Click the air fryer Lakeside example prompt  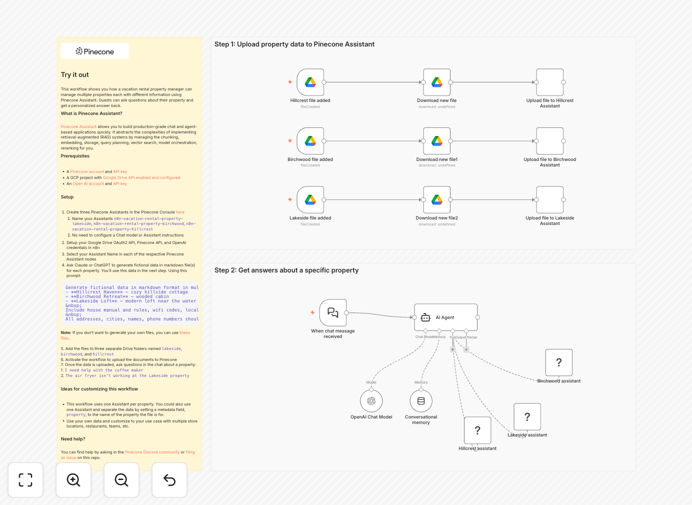(x=127, y=376)
